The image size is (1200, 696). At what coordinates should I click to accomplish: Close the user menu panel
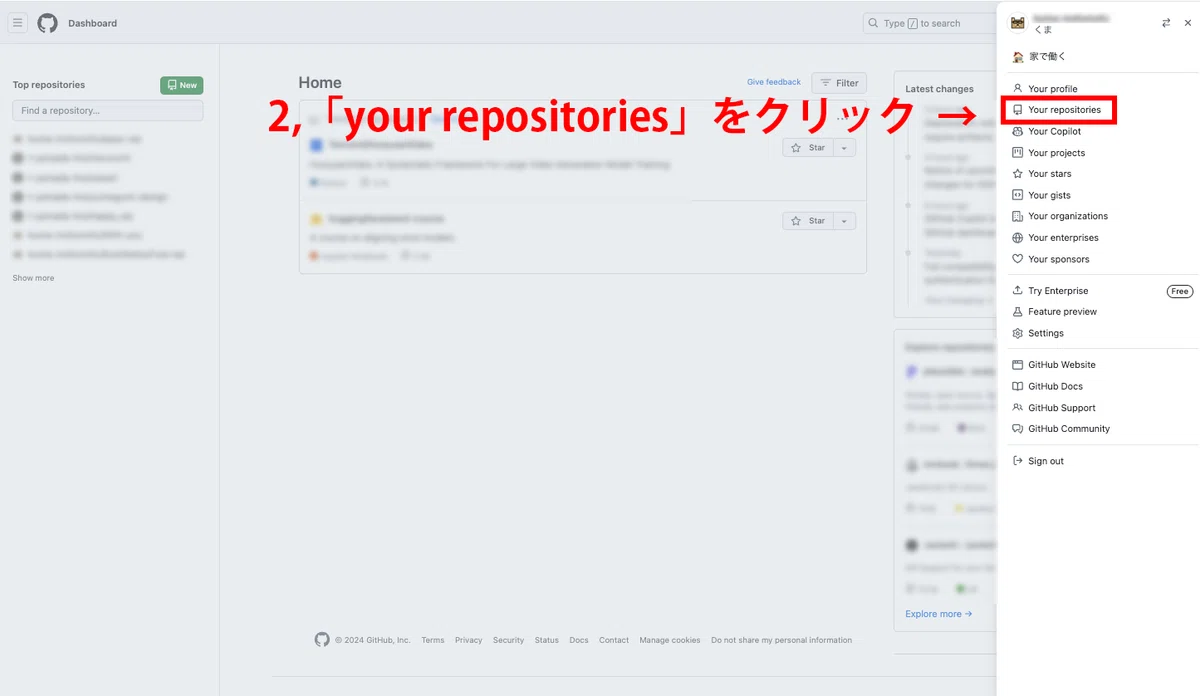click(1188, 23)
